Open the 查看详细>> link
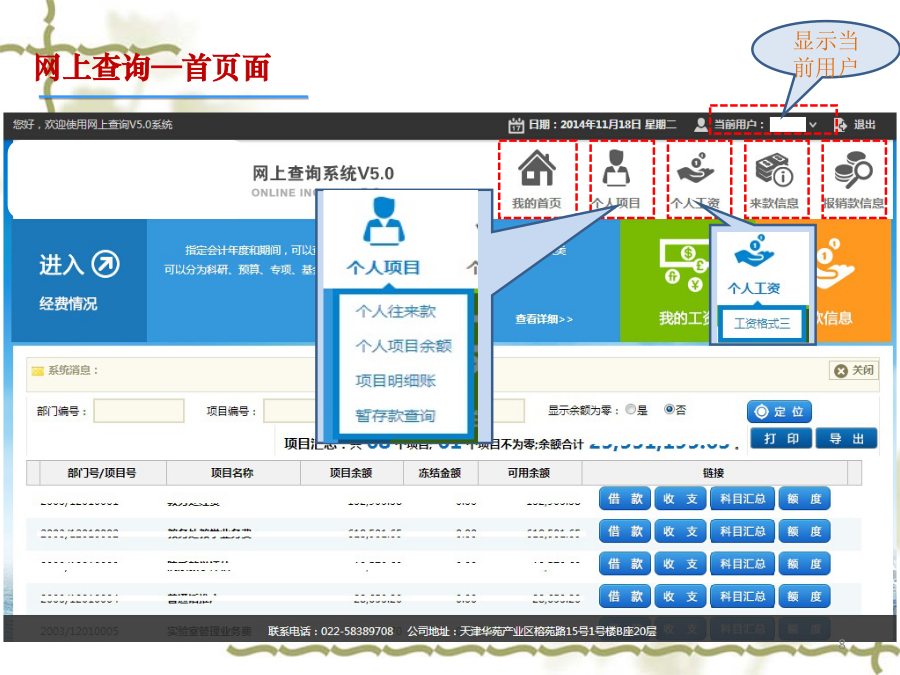Image resolution: width=900 pixels, height=675 pixels. click(x=544, y=319)
